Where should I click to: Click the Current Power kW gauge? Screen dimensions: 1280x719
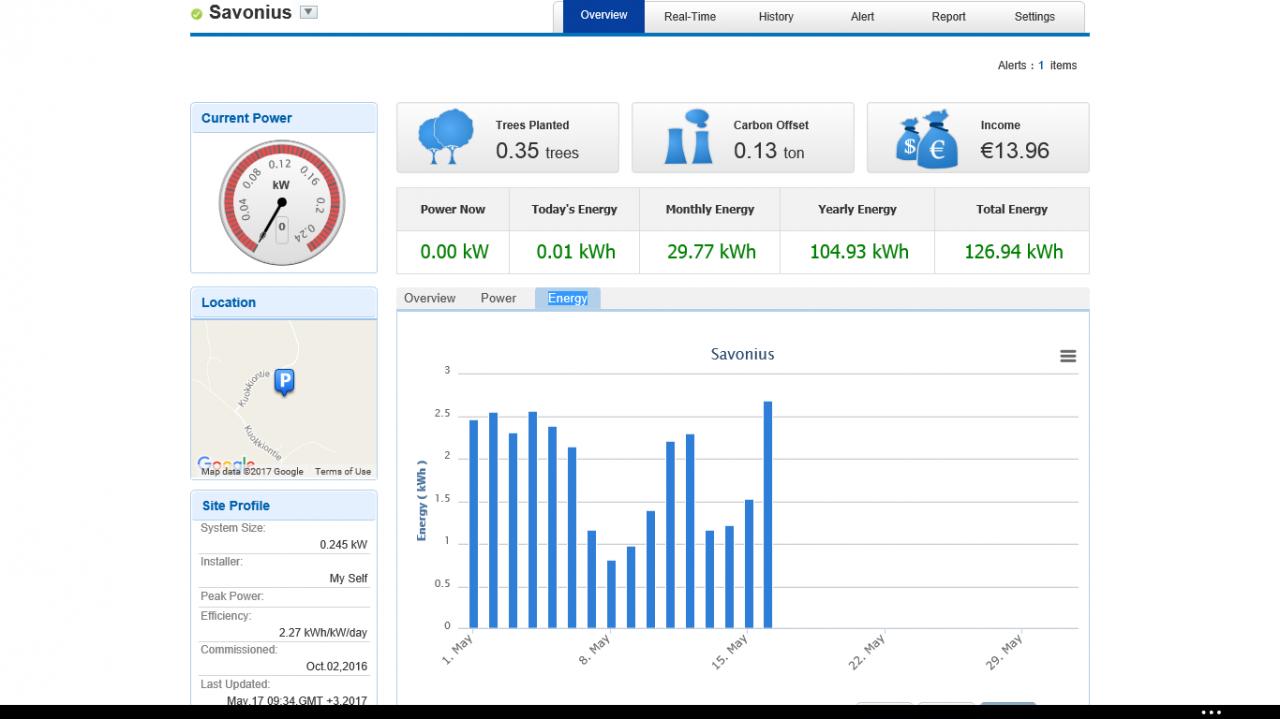pyautogui.click(x=282, y=203)
